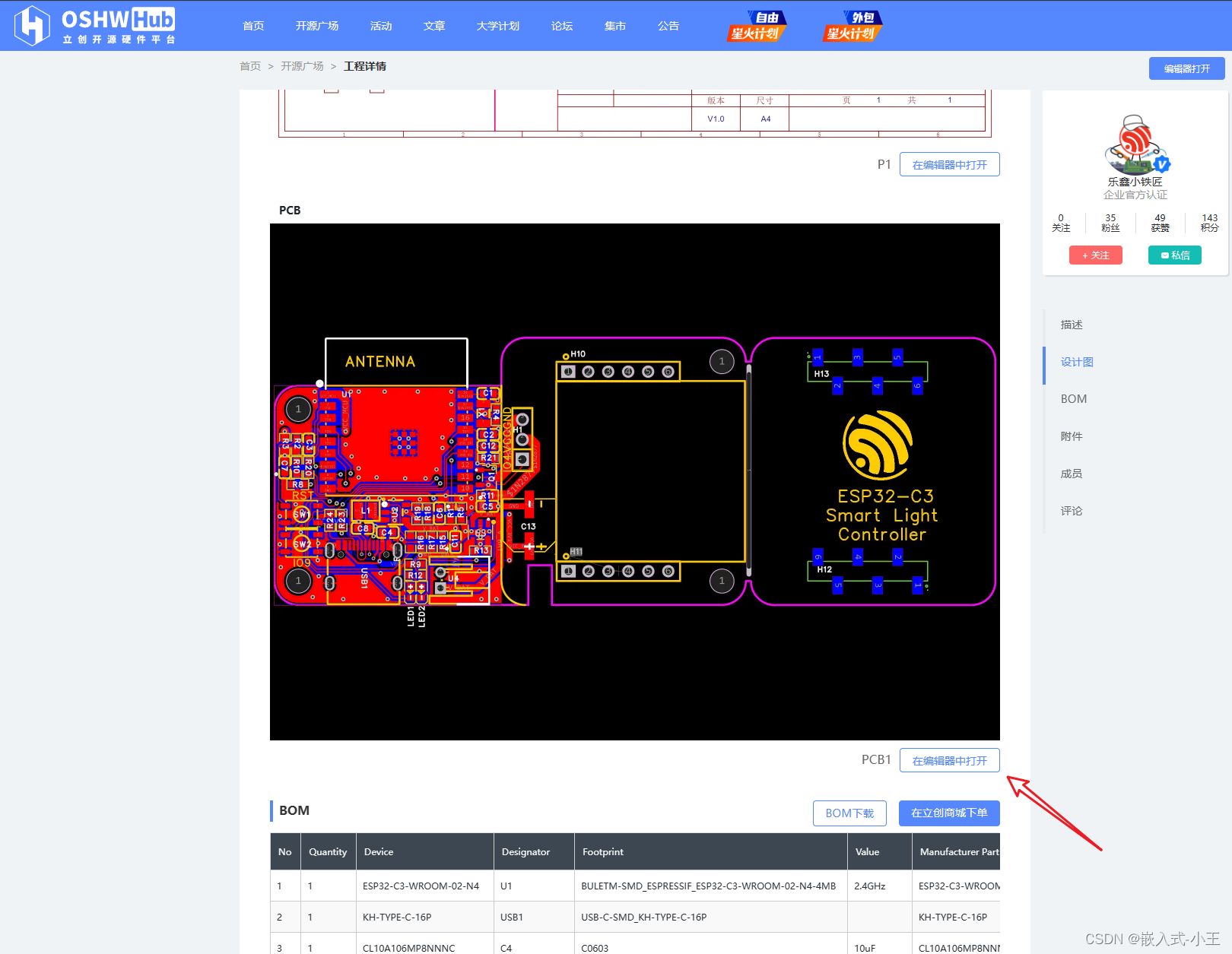1232x954 pixels.
Task: Click the 10uF value cell
Action: pyautogui.click(x=880, y=945)
